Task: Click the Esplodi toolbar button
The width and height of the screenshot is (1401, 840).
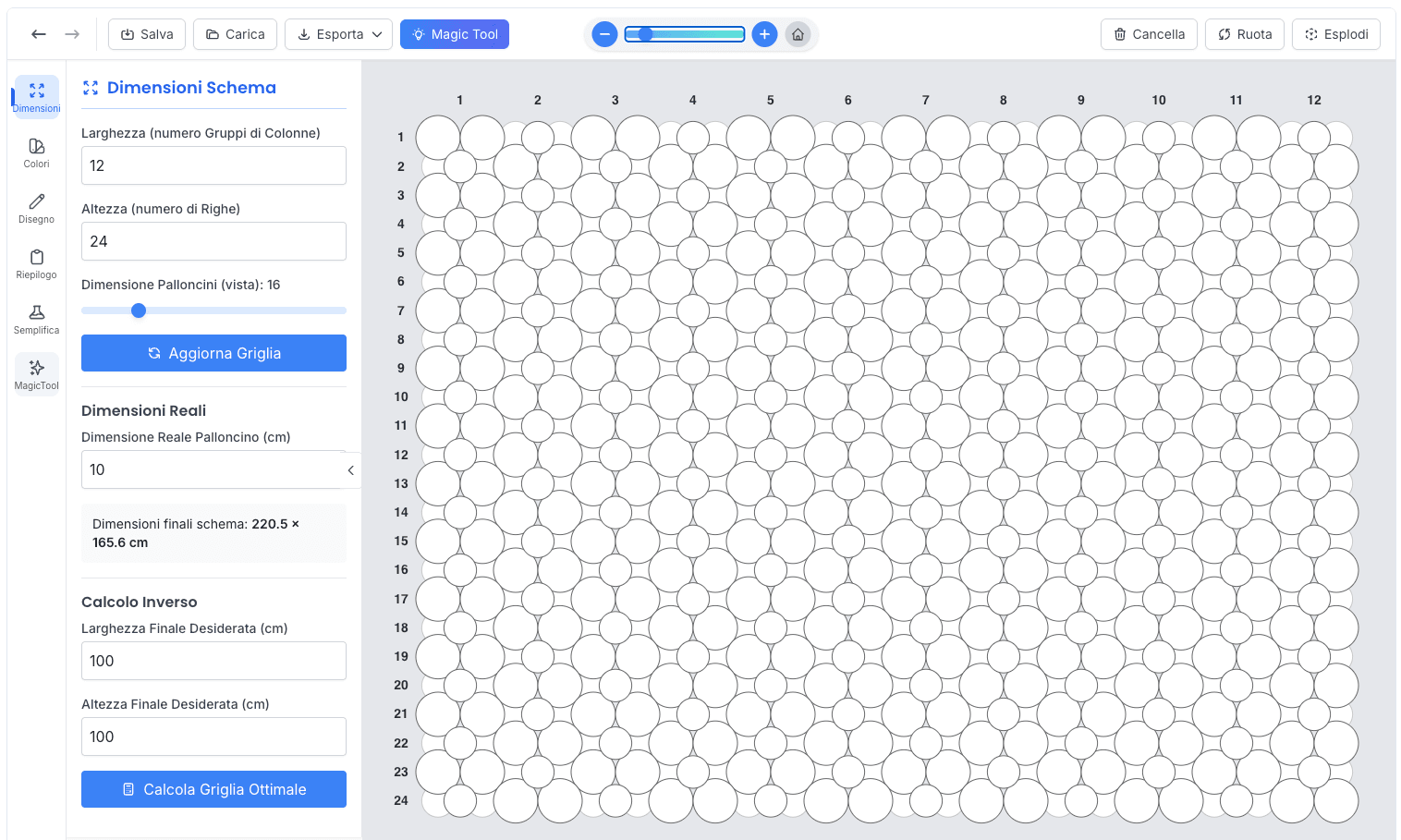Action: (x=1335, y=34)
